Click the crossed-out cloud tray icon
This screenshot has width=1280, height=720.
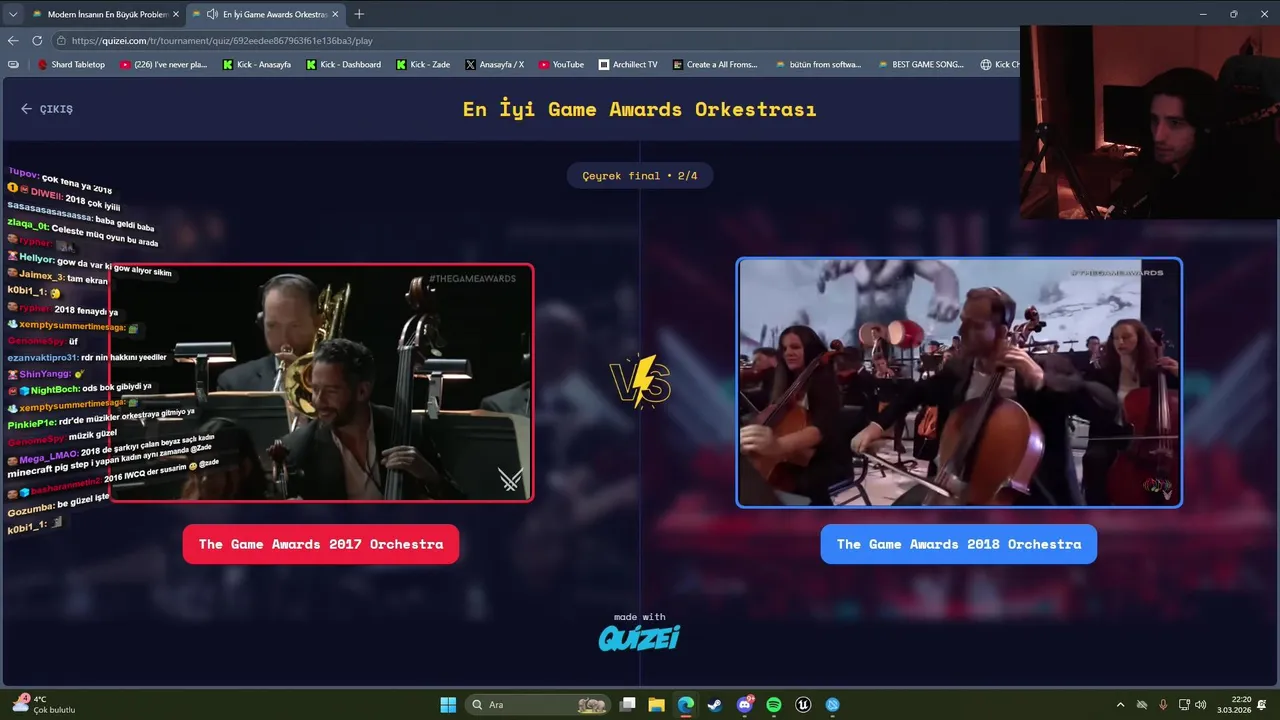tap(1141, 705)
